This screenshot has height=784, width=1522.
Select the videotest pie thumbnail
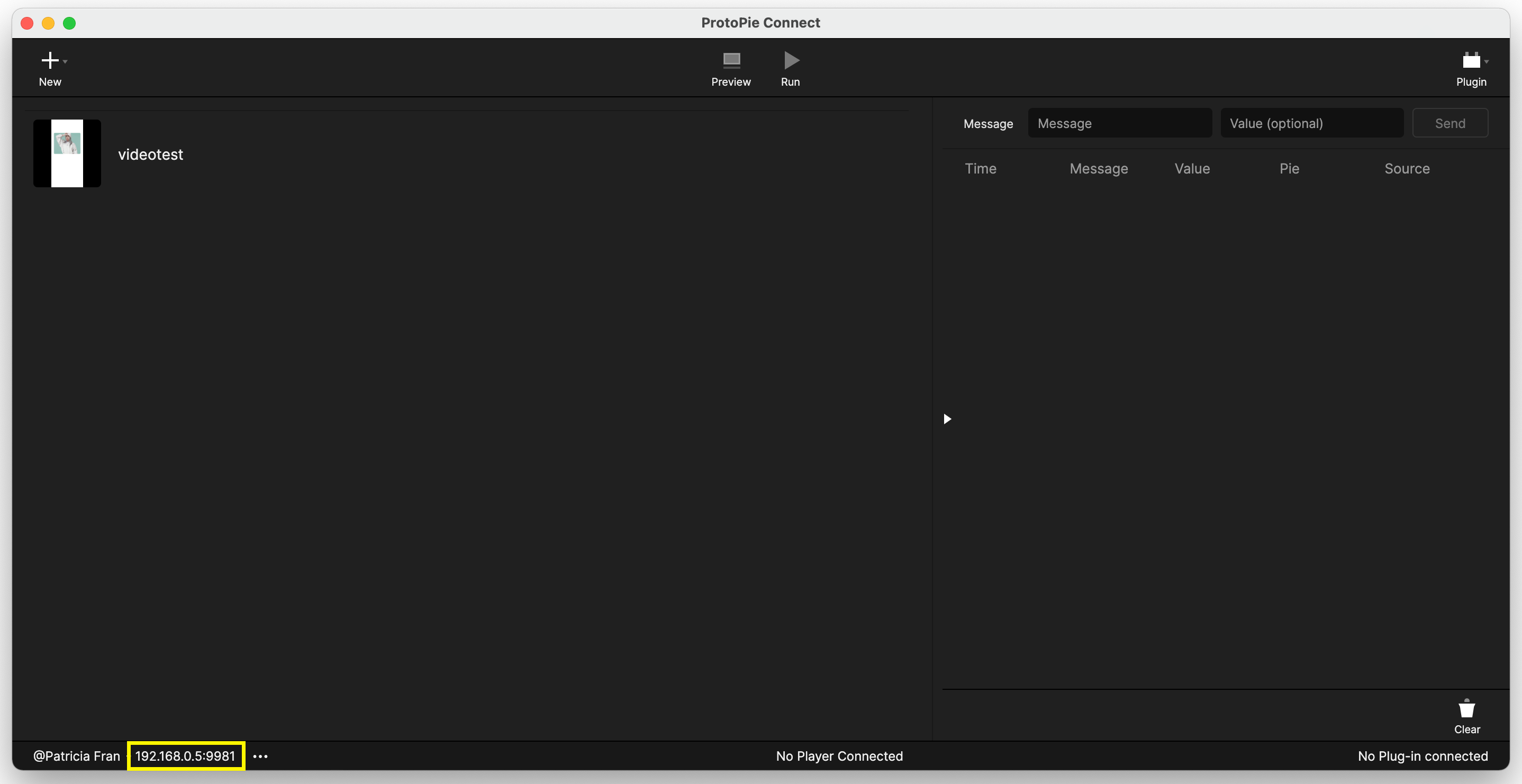pyautogui.click(x=67, y=153)
